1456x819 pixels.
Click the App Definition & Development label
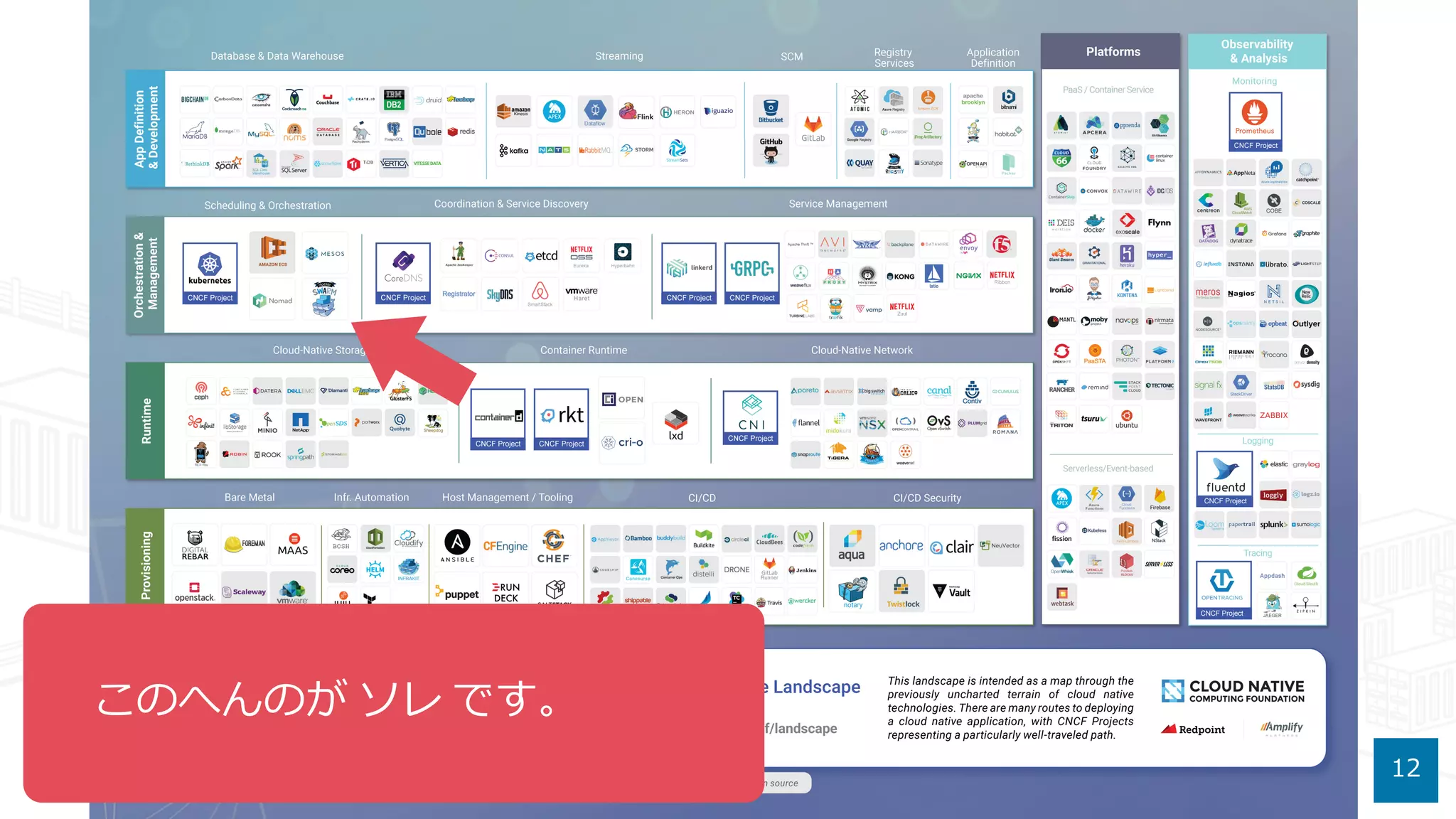tap(146, 129)
